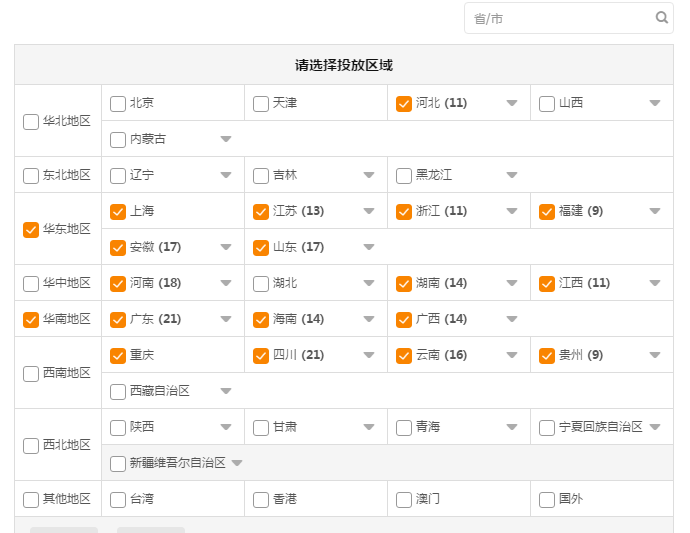Check the 台湾 checkbox
Screen dimensions: 690x533
tap(118, 499)
